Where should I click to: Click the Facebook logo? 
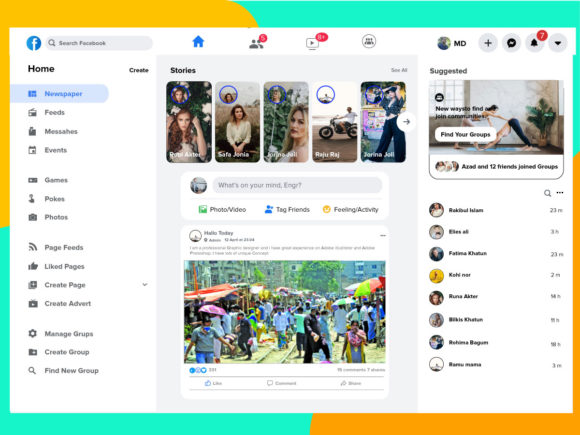pyautogui.click(x=34, y=43)
